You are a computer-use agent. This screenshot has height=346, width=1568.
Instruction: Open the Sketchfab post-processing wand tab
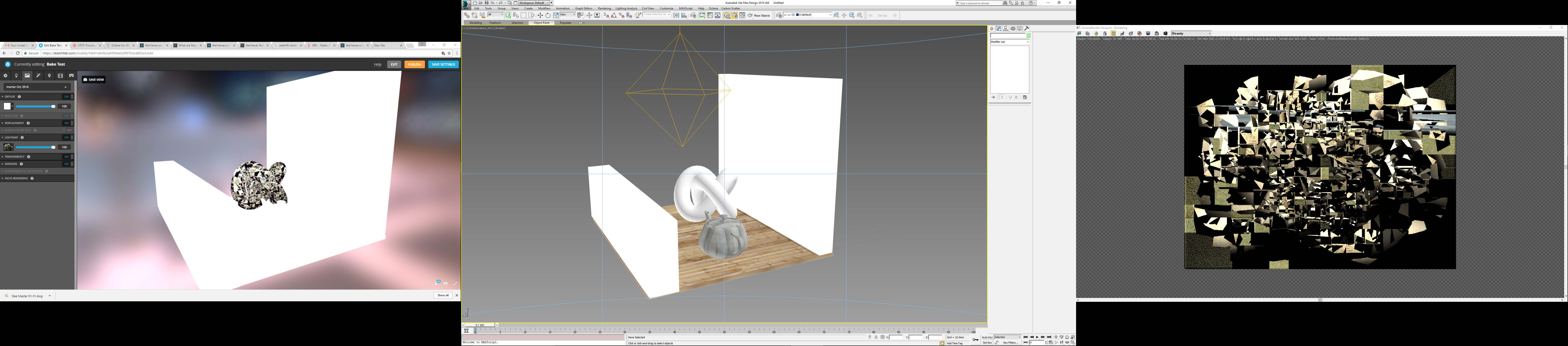tap(38, 75)
